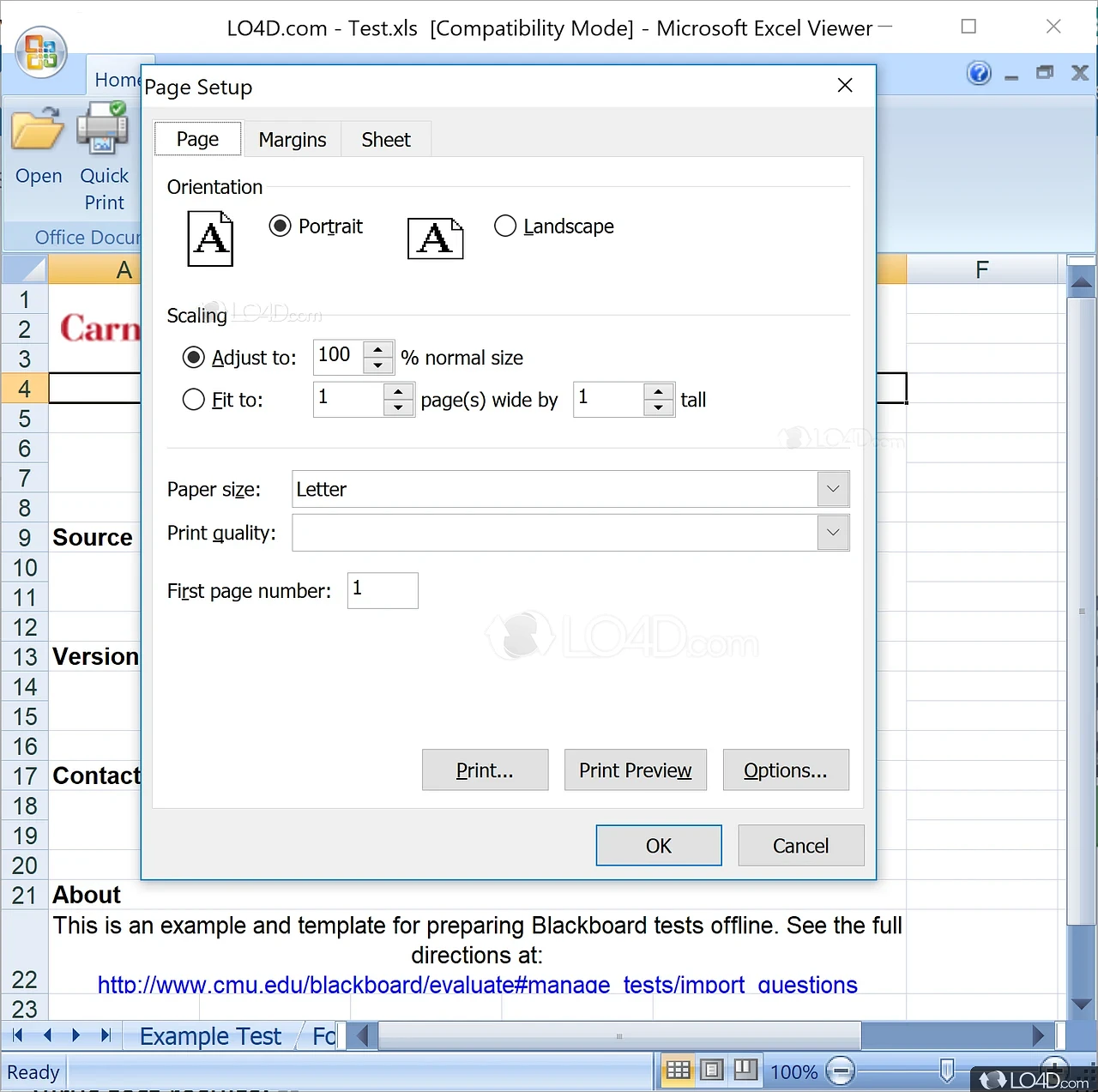Select the Landscape orientation radio button
This screenshot has height=1092, width=1098.
point(505,226)
